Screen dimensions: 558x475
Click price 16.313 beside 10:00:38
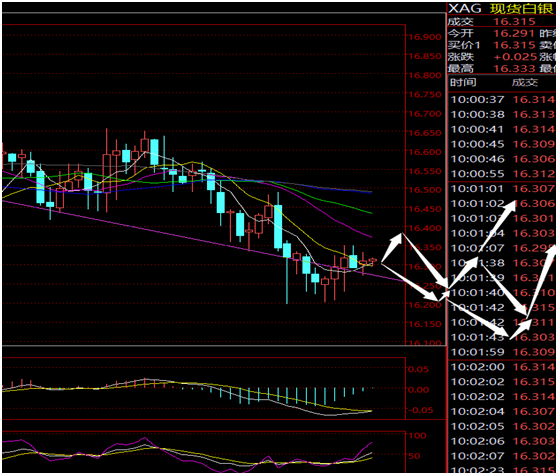click(x=533, y=115)
